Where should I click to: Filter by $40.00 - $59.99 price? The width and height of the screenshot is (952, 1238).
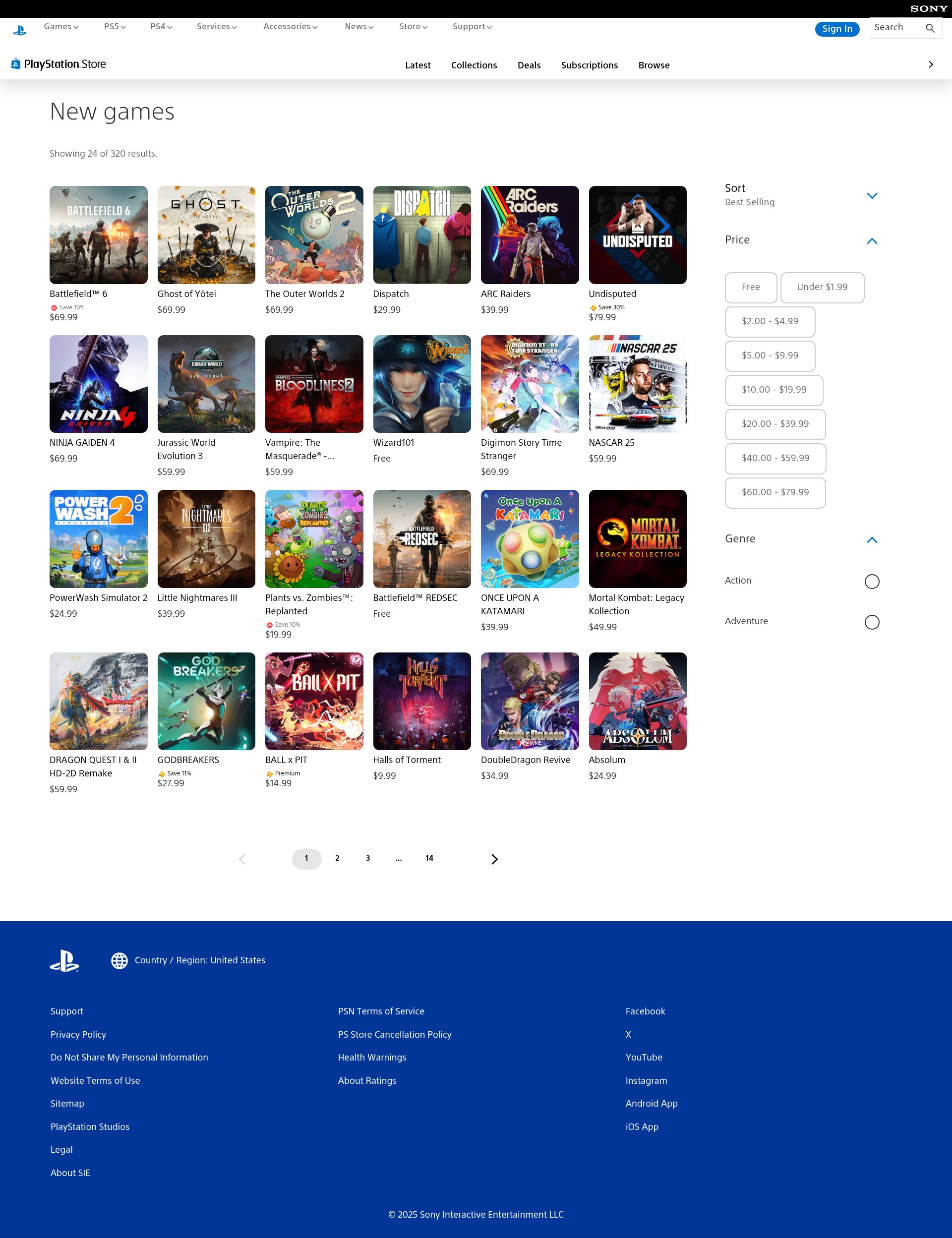click(775, 459)
